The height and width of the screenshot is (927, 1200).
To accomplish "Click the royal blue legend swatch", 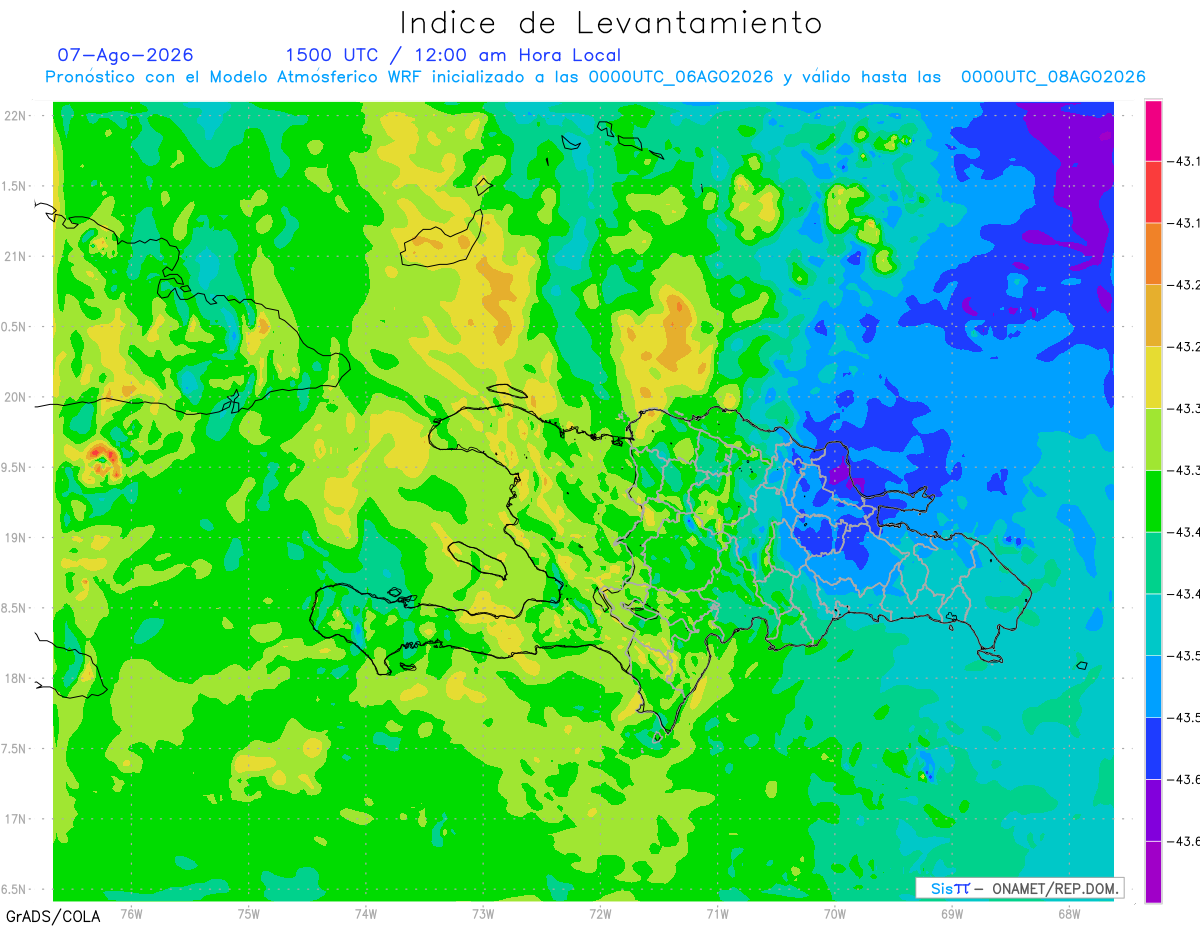I will point(1153,749).
